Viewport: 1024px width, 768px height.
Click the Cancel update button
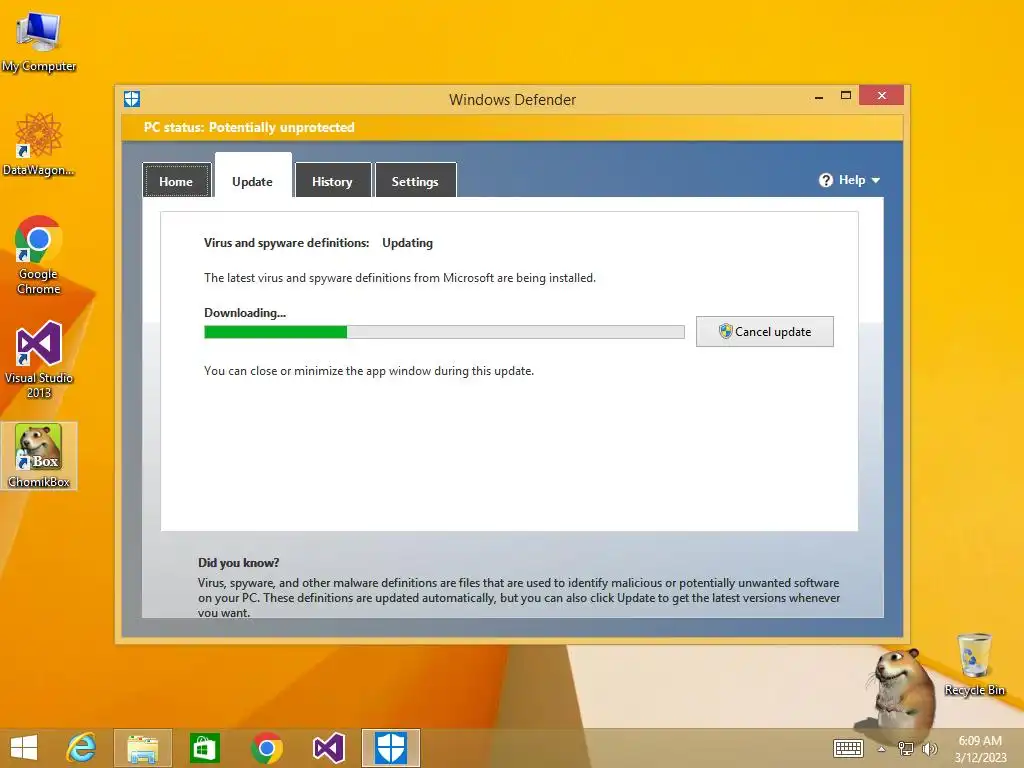pos(765,332)
